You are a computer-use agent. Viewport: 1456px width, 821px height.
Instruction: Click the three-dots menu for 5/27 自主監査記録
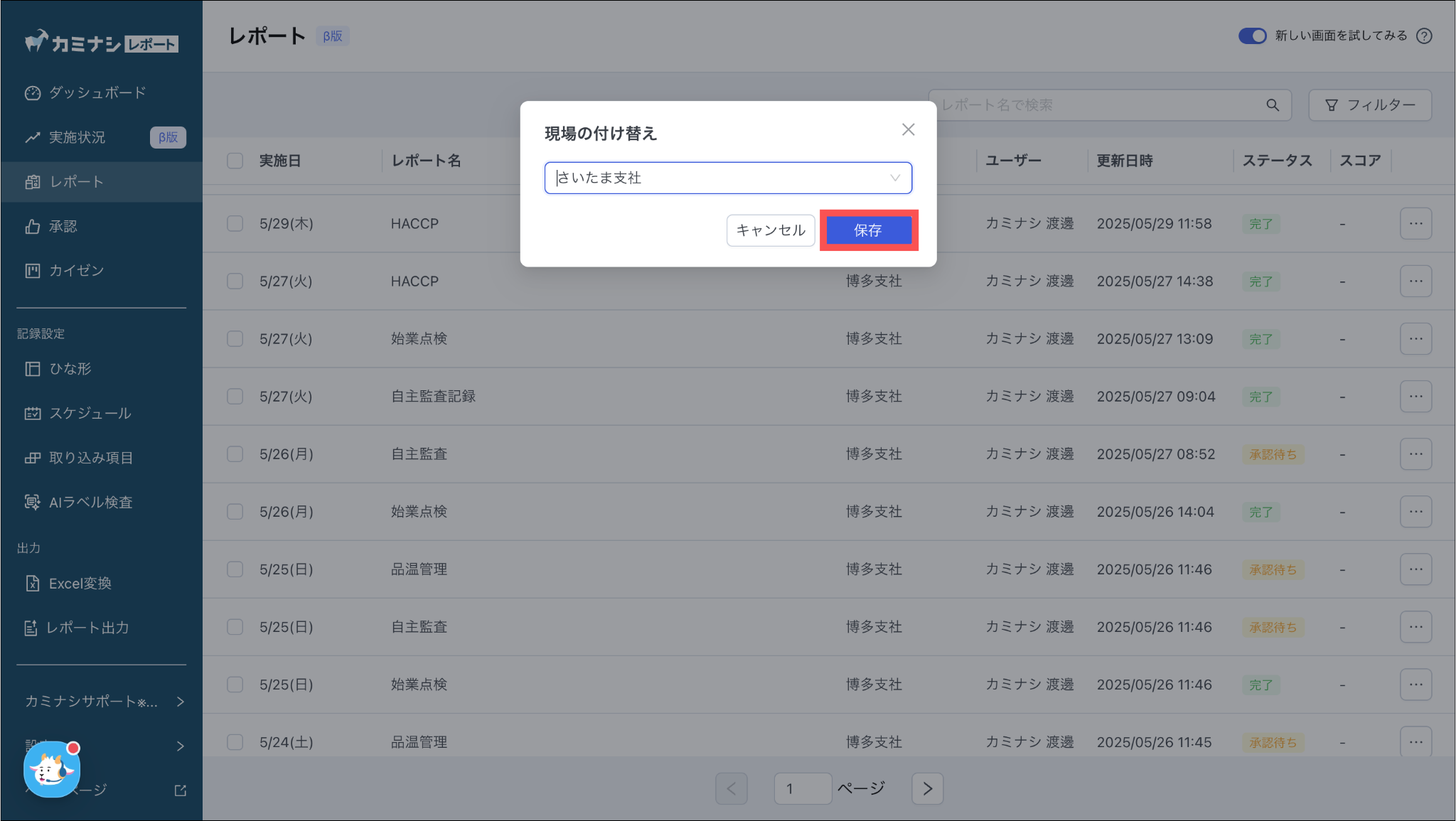tap(1415, 397)
